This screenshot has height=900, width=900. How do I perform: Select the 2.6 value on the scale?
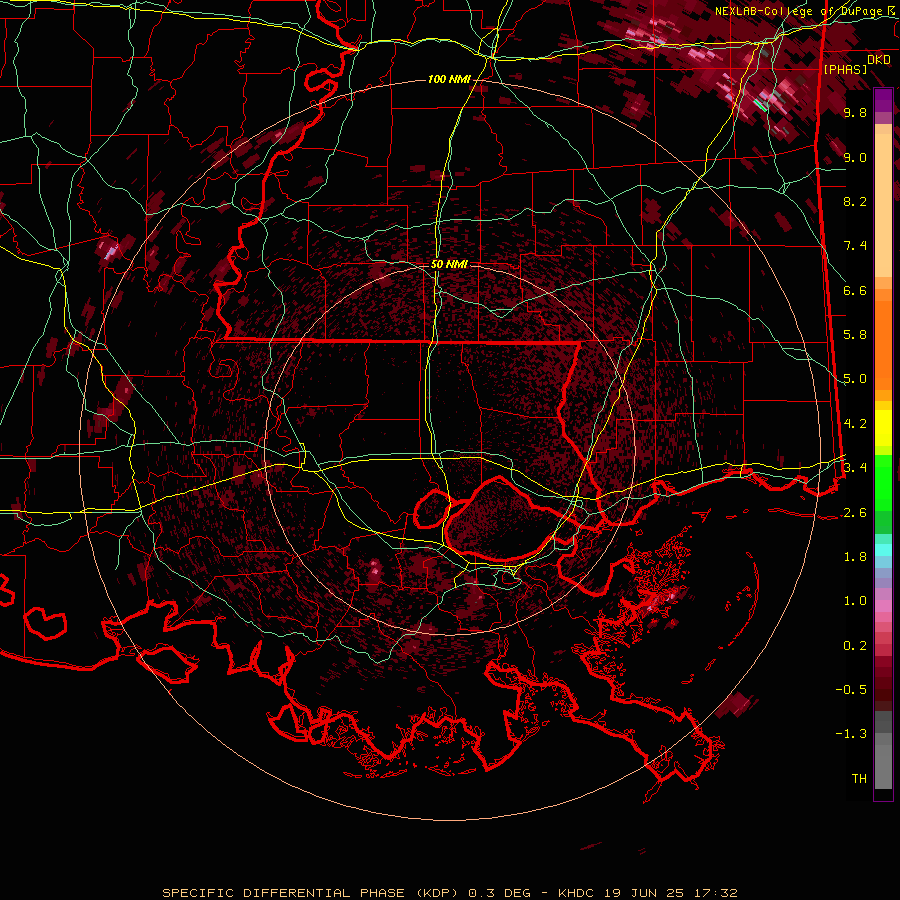[x=855, y=513]
